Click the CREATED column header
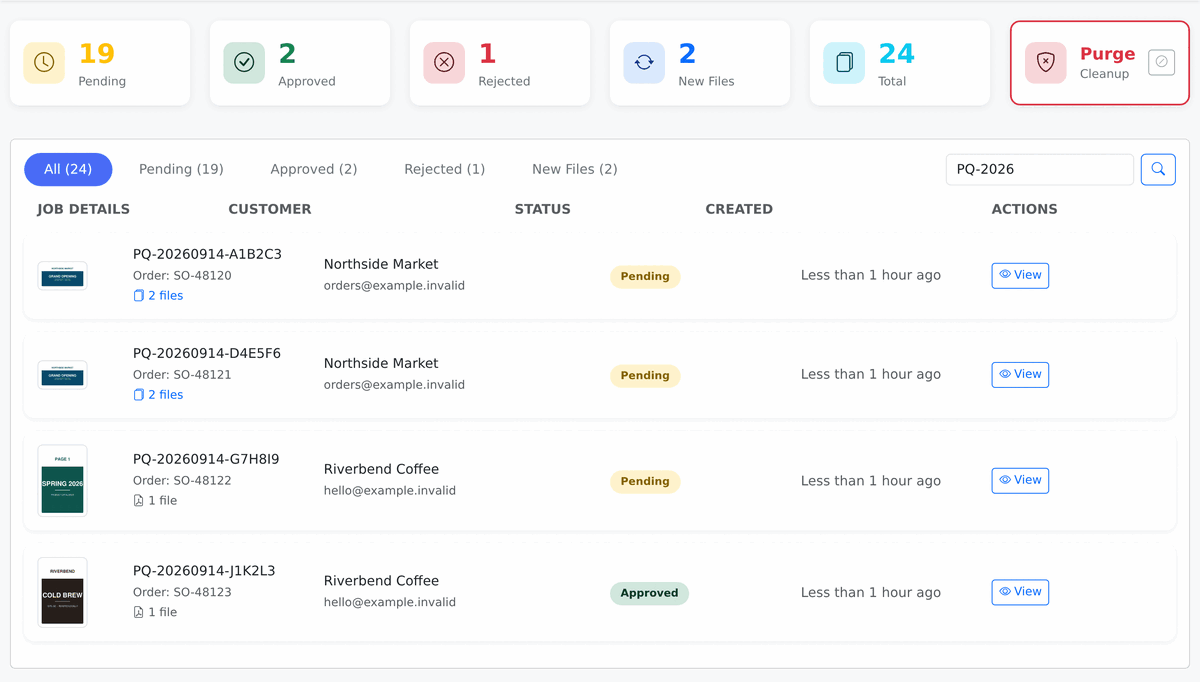This screenshot has height=682, width=1200. tap(739, 209)
